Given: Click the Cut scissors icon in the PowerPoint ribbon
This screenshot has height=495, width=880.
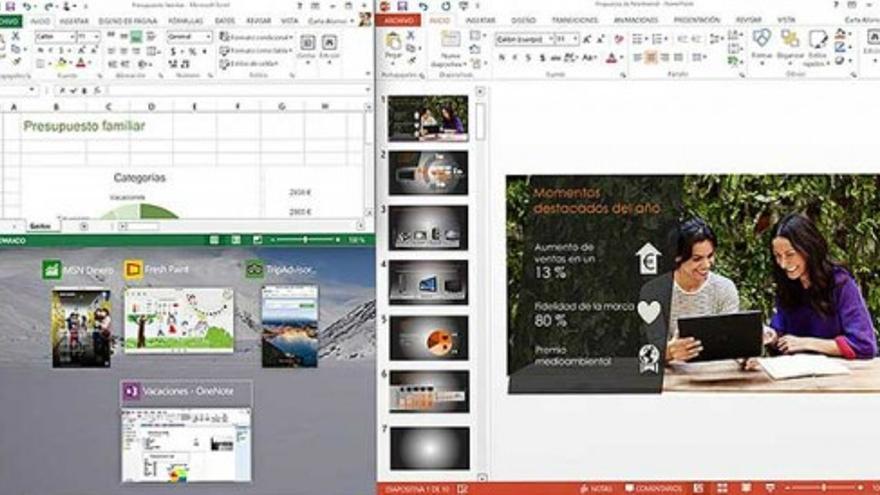Looking at the screenshot, I should [x=410, y=35].
